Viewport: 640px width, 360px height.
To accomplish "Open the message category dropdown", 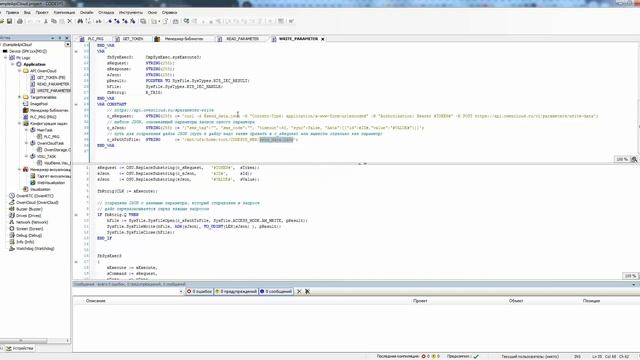I will [181, 291].
